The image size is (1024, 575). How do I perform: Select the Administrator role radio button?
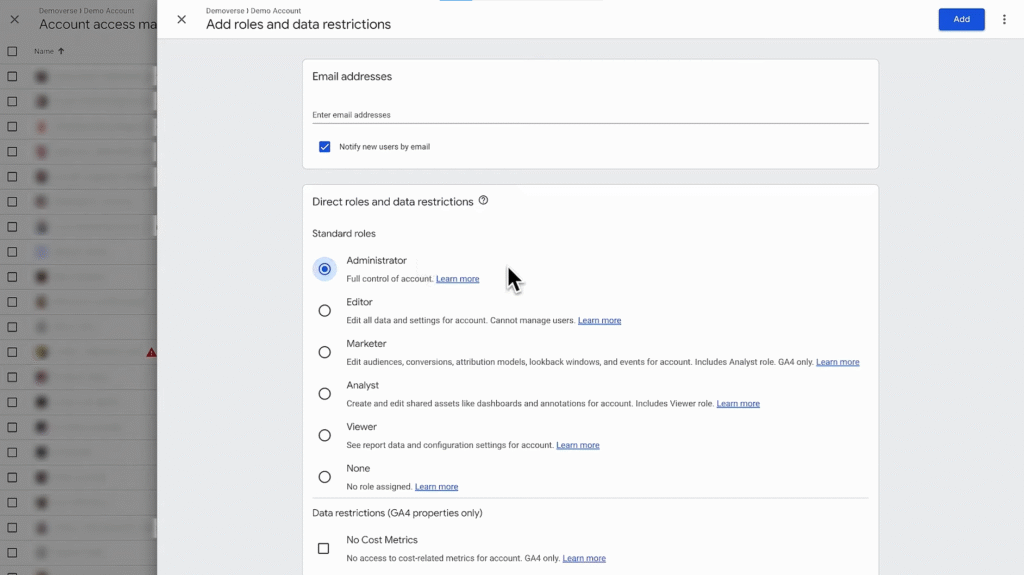click(x=325, y=269)
